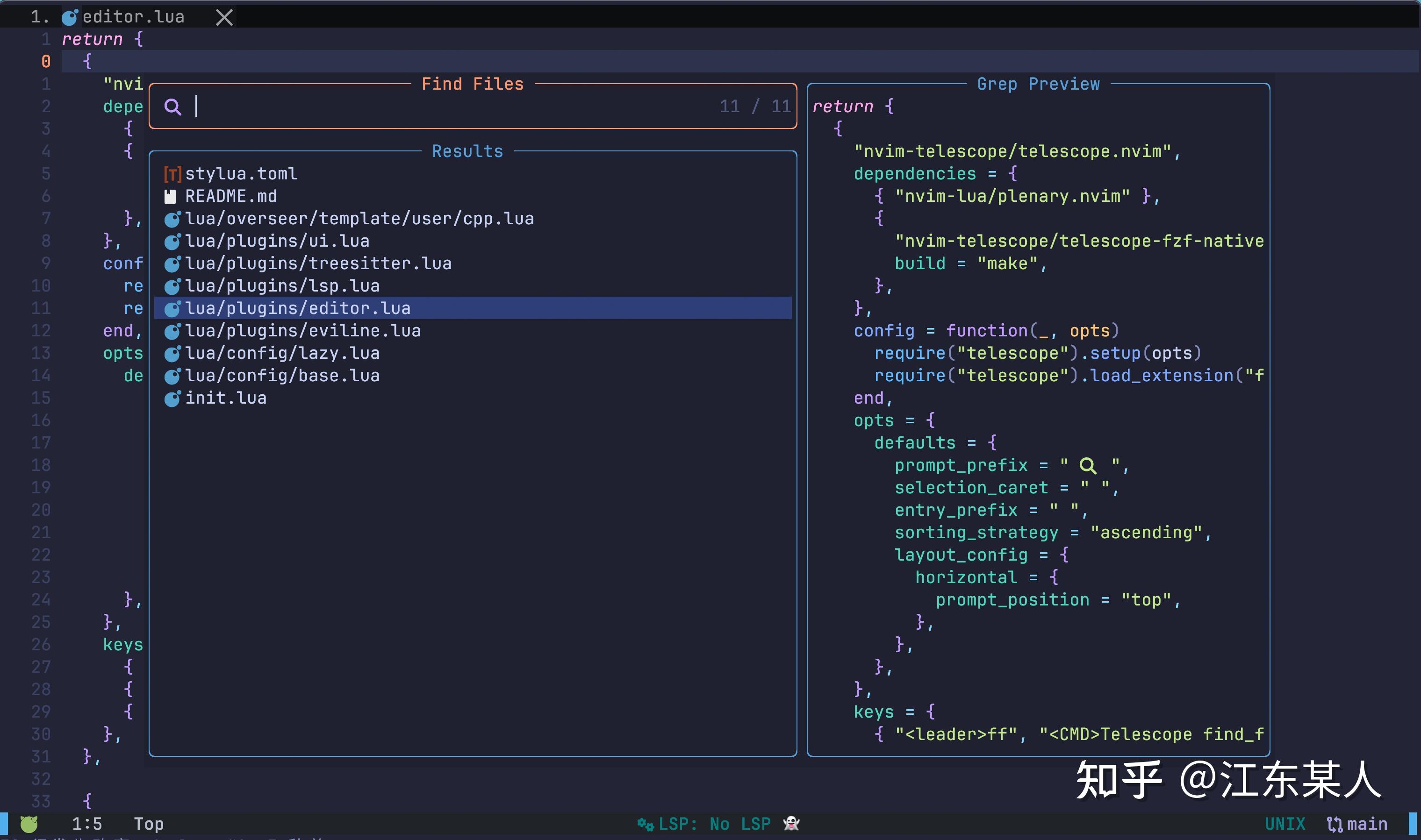This screenshot has width=1421, height=840.
Task: Click the Markdown icon next to README.md
Action: click(x=171, y=195)
